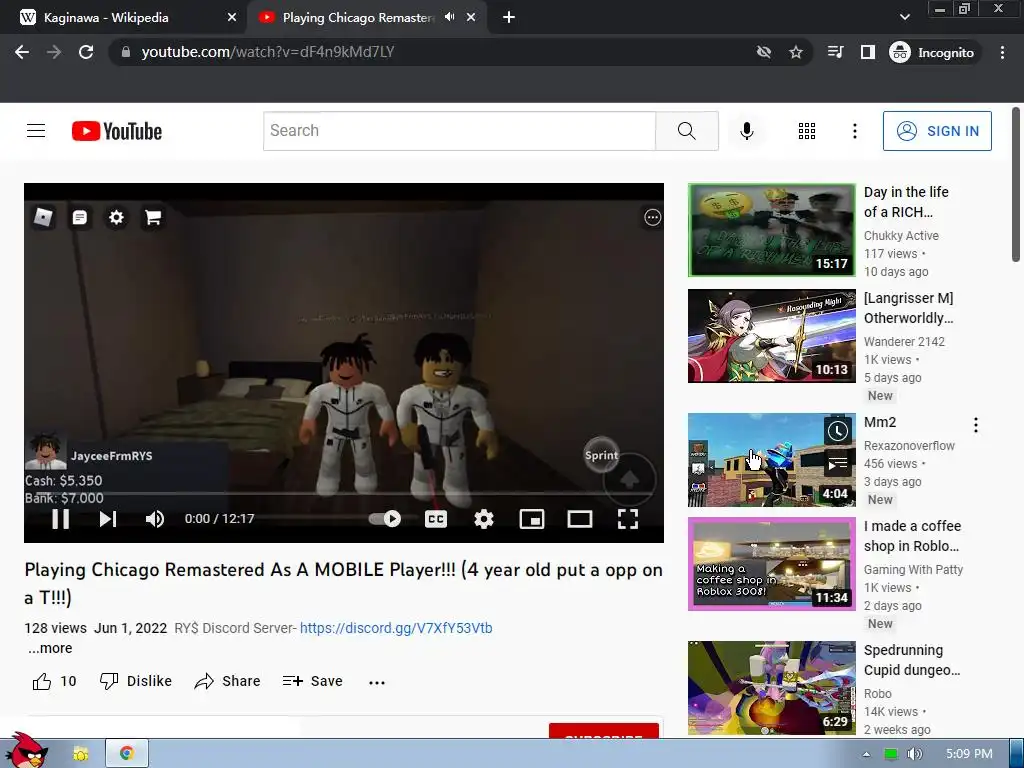The image size is (1024, 768).
Task: Open the options menu for Mm2 video
Action: tap(976, 425)
